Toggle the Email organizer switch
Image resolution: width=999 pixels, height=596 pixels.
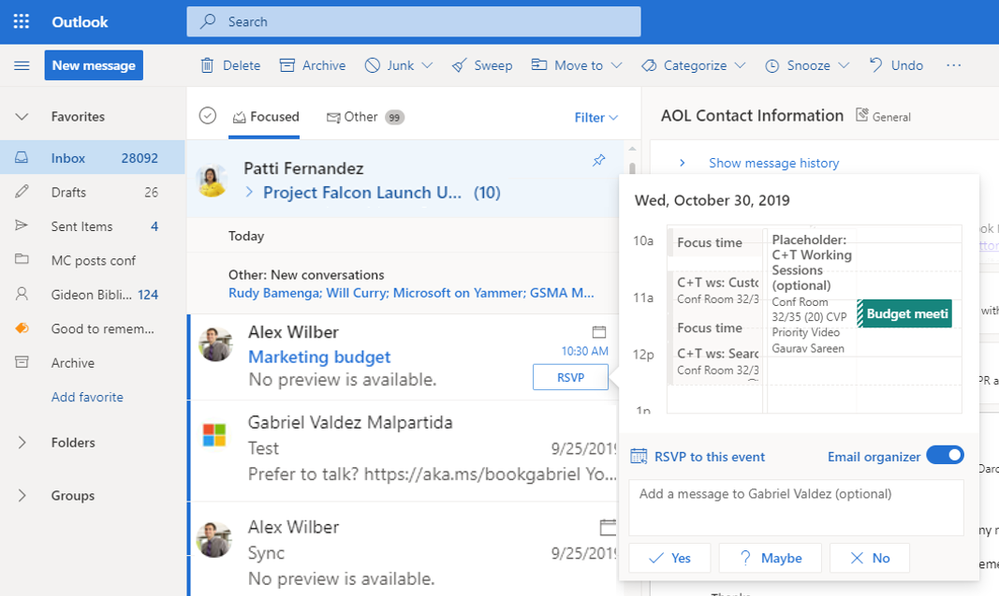pos(945,455)
